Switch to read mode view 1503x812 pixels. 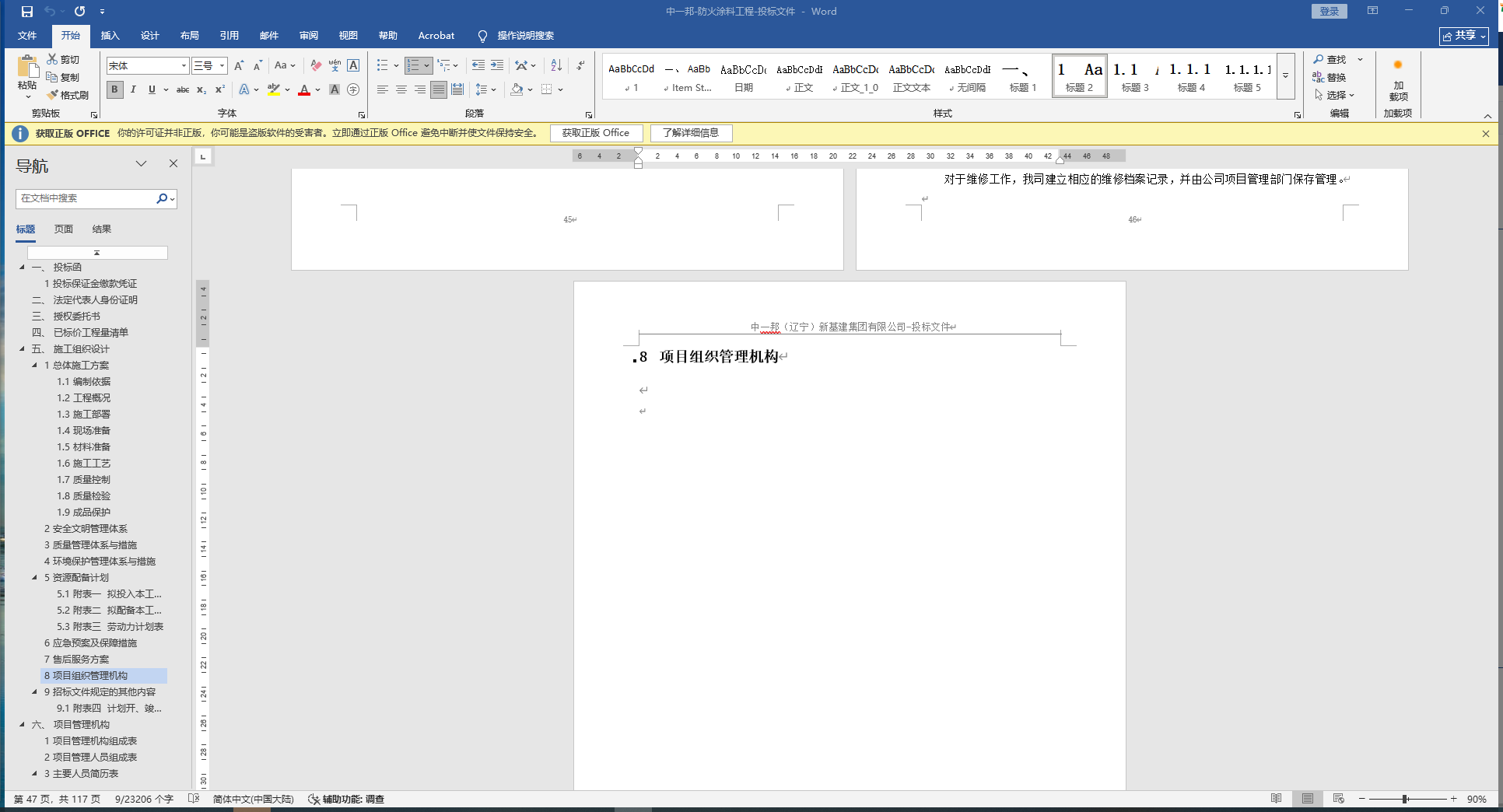(x=1276, y=799)
